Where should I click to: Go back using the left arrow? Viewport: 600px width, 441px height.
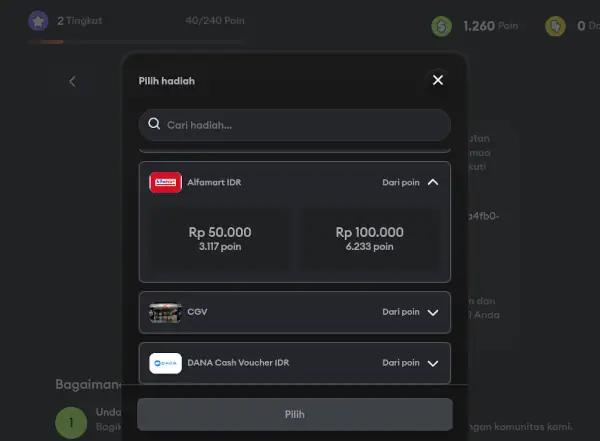[72, 81]
